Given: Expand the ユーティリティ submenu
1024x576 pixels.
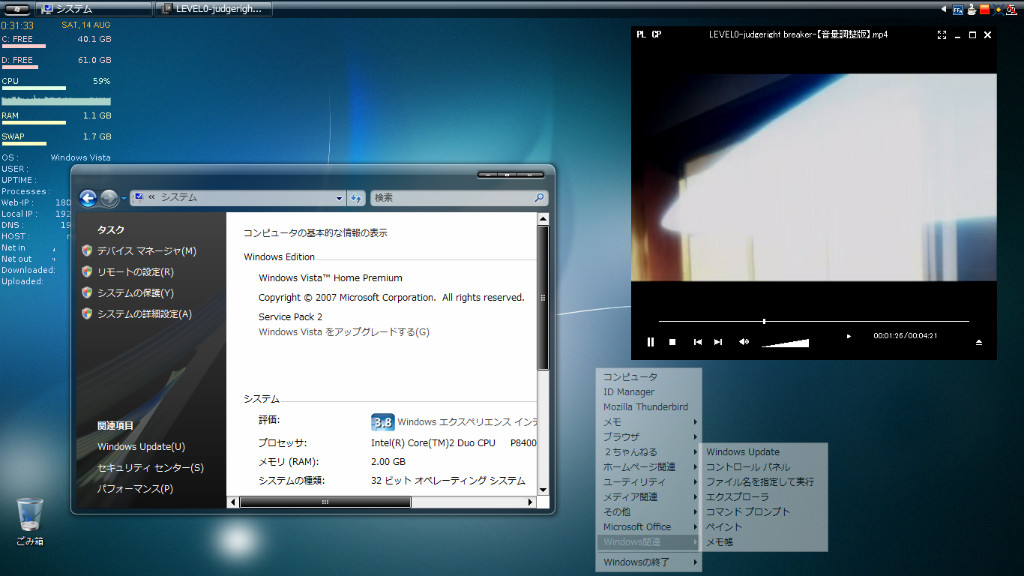Looking at the screenshot, I should (649, 482).
